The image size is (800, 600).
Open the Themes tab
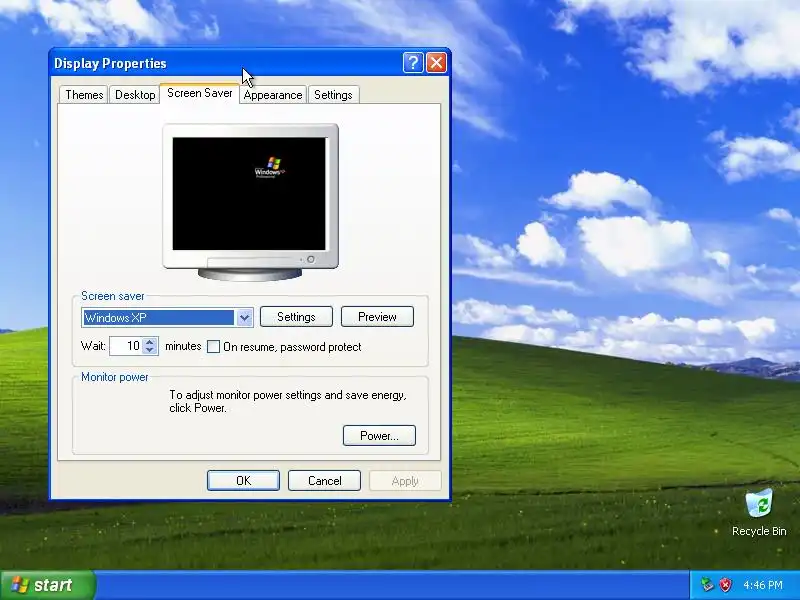(84, 95)
